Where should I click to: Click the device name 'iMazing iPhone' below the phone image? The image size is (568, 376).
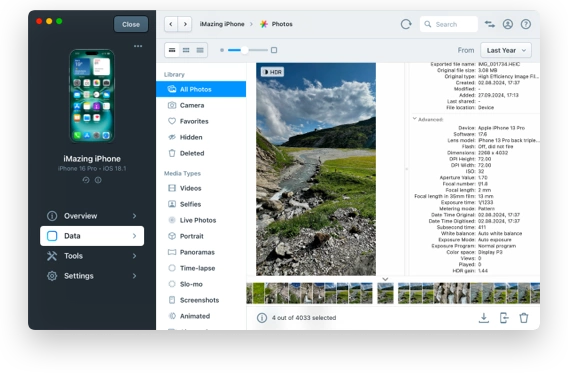(x=92, y=159)
